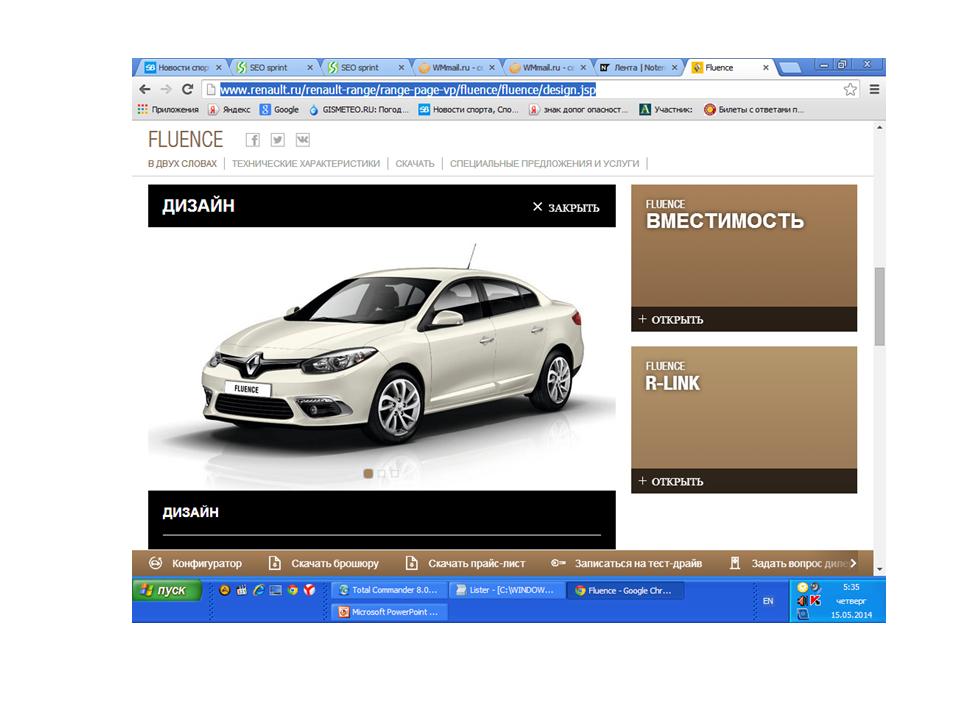
Task: Click the address bar URL
Action: point(408,90)
